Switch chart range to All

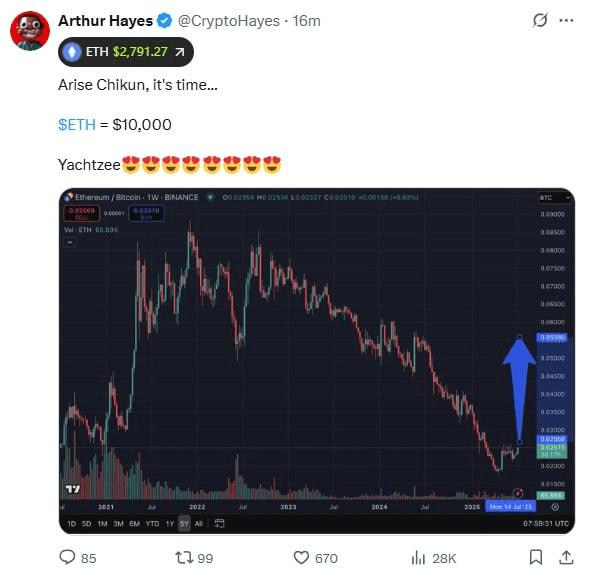199,523
